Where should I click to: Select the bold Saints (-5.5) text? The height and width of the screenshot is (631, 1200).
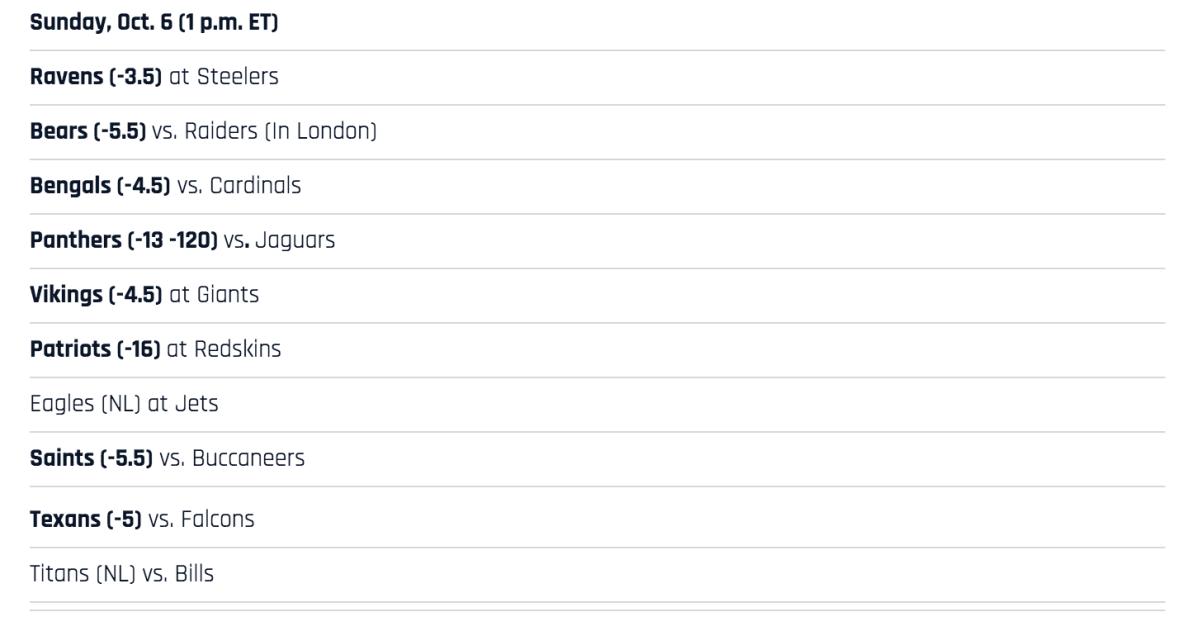coord(91,458)
